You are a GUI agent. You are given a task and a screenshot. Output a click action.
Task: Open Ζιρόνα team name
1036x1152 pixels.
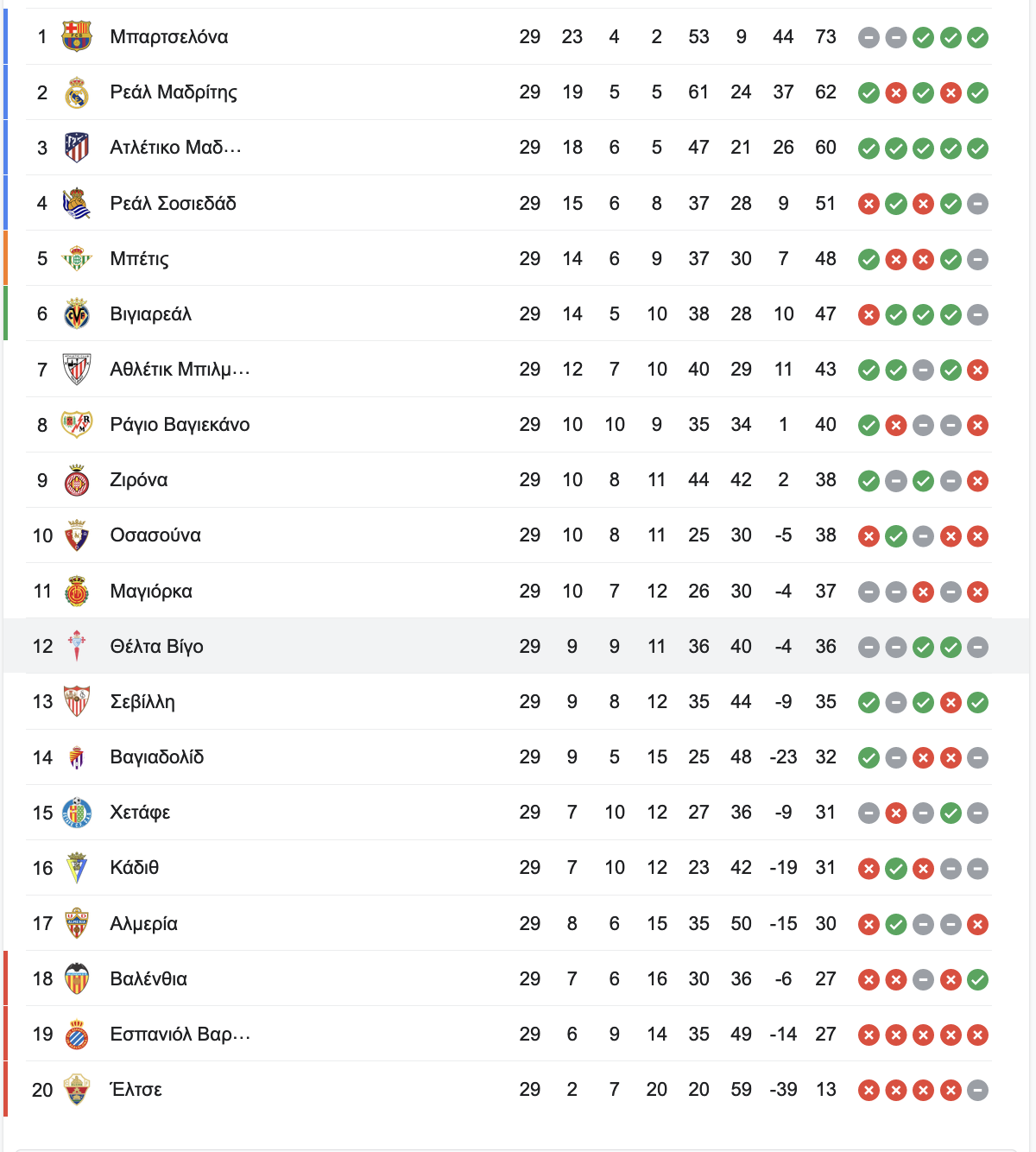tap(139, 480)
